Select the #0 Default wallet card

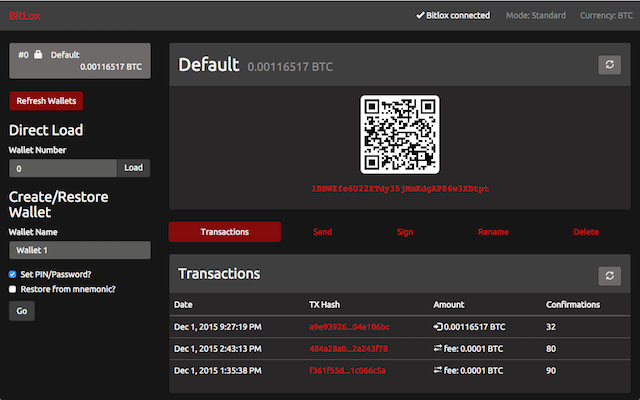[x=80, y=61]
